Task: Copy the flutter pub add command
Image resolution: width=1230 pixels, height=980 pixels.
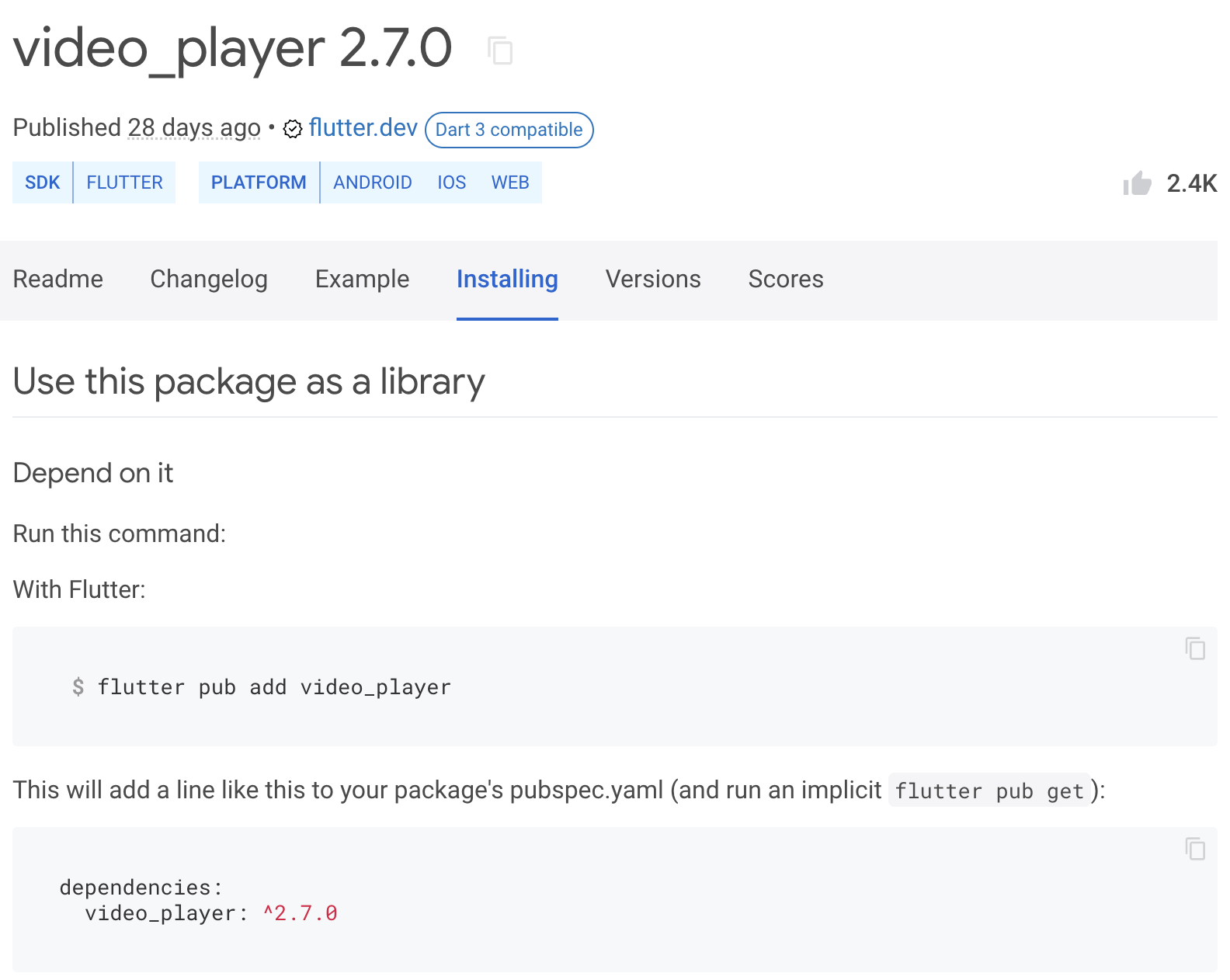Action: (1195, 648)
